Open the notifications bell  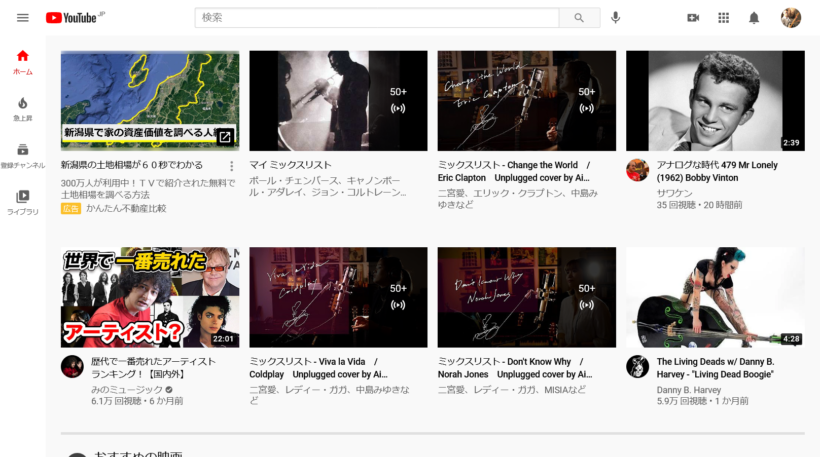tap(754, 18)
